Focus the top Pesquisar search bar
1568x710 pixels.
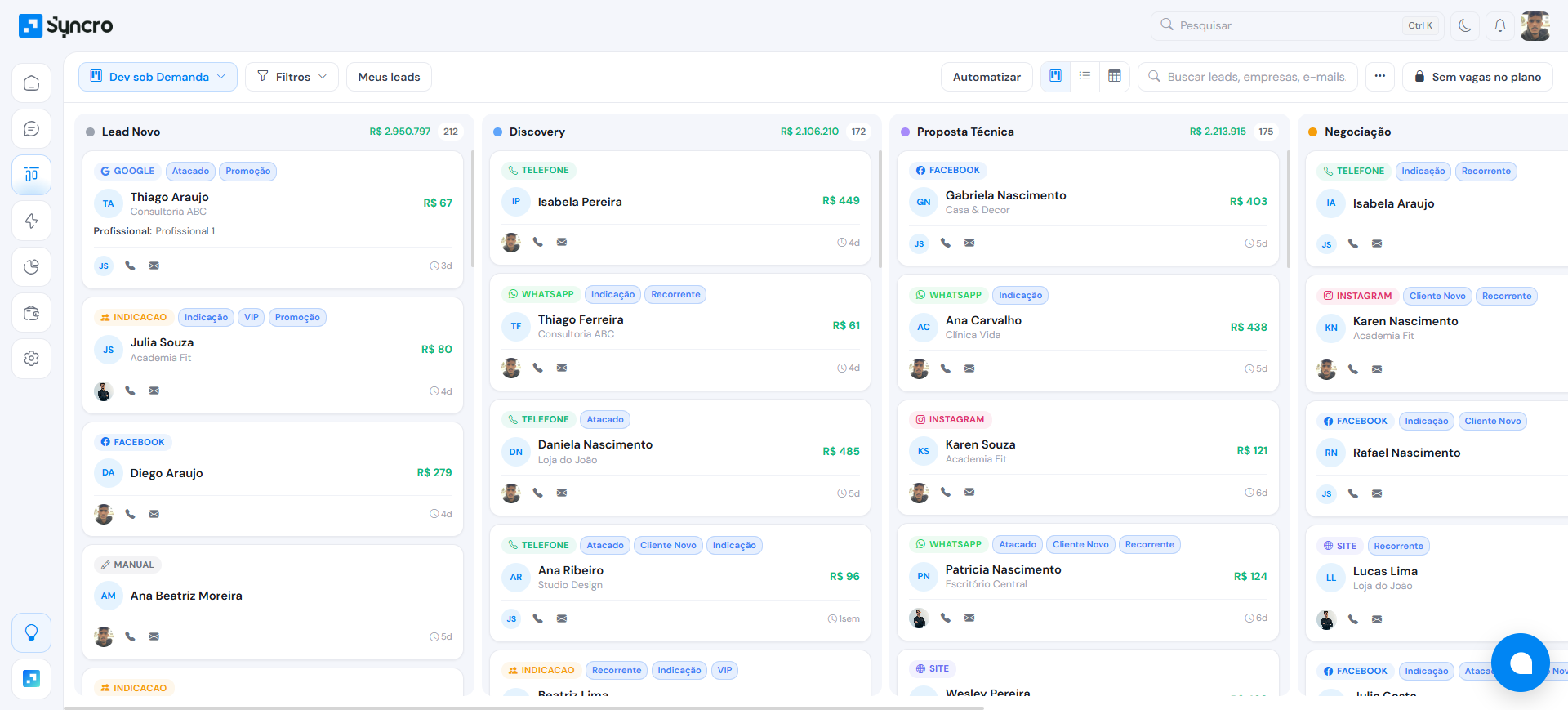(x=1297, y=25)
